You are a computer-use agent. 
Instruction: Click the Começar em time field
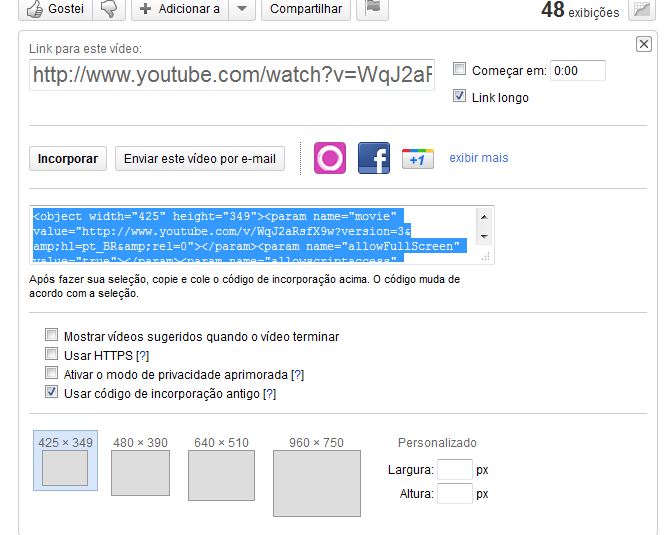[578, 70]
